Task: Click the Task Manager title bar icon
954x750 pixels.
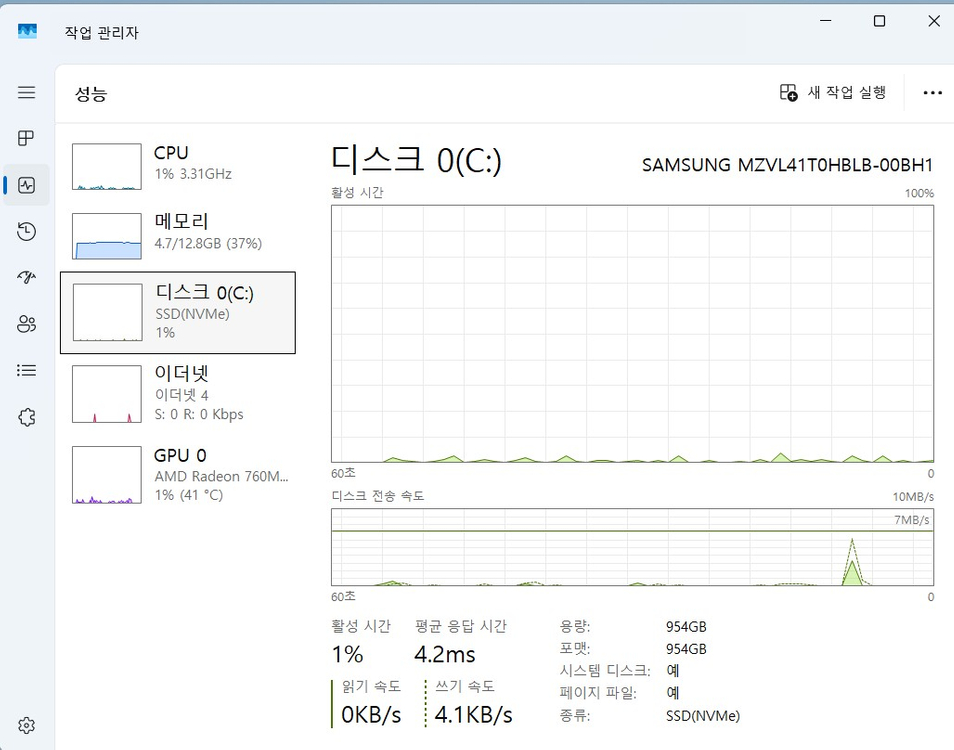Action: coord(27,31)
